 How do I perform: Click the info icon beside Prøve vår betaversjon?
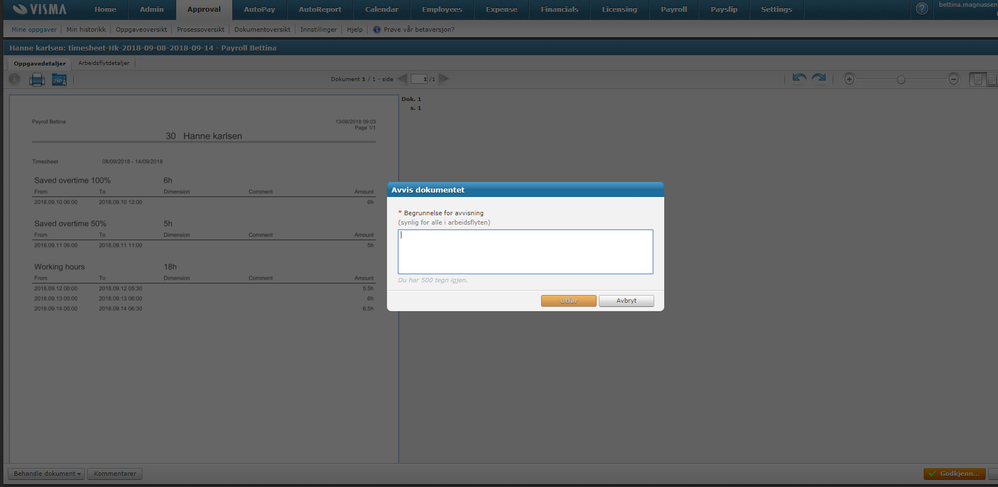(377, 29)
